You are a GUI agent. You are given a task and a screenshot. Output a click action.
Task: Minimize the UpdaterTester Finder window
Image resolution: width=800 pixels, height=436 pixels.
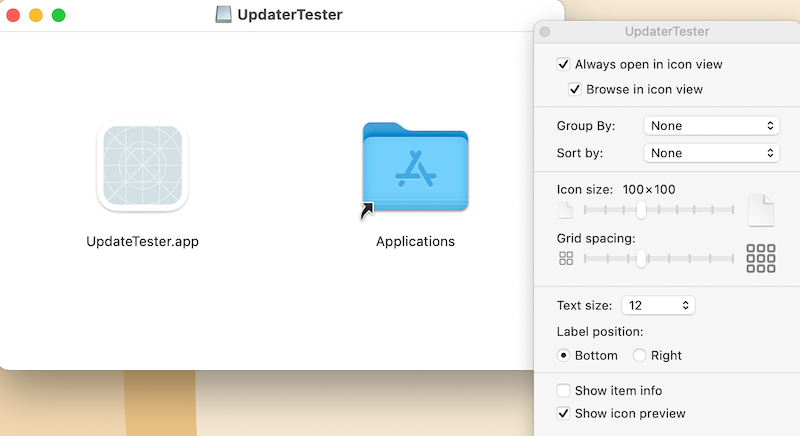click(x=36, y=15)
